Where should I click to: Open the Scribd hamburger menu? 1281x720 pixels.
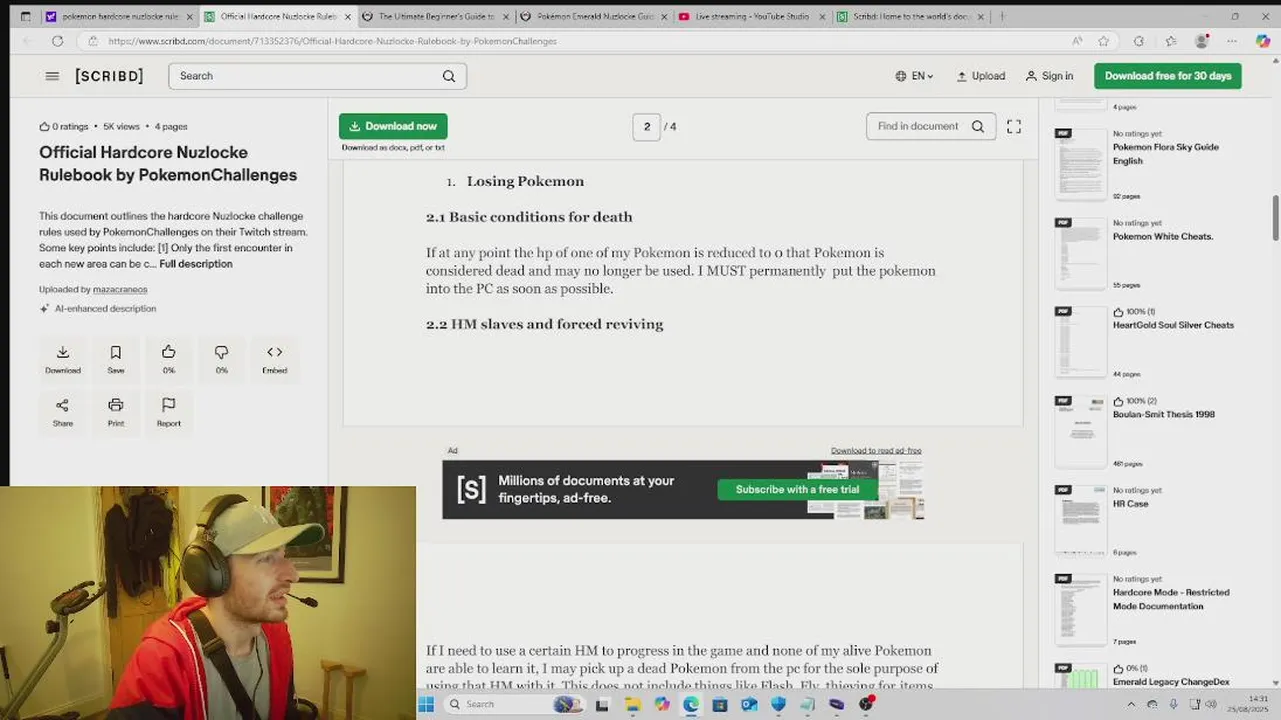pyautogui.click(x=52, y=76)
